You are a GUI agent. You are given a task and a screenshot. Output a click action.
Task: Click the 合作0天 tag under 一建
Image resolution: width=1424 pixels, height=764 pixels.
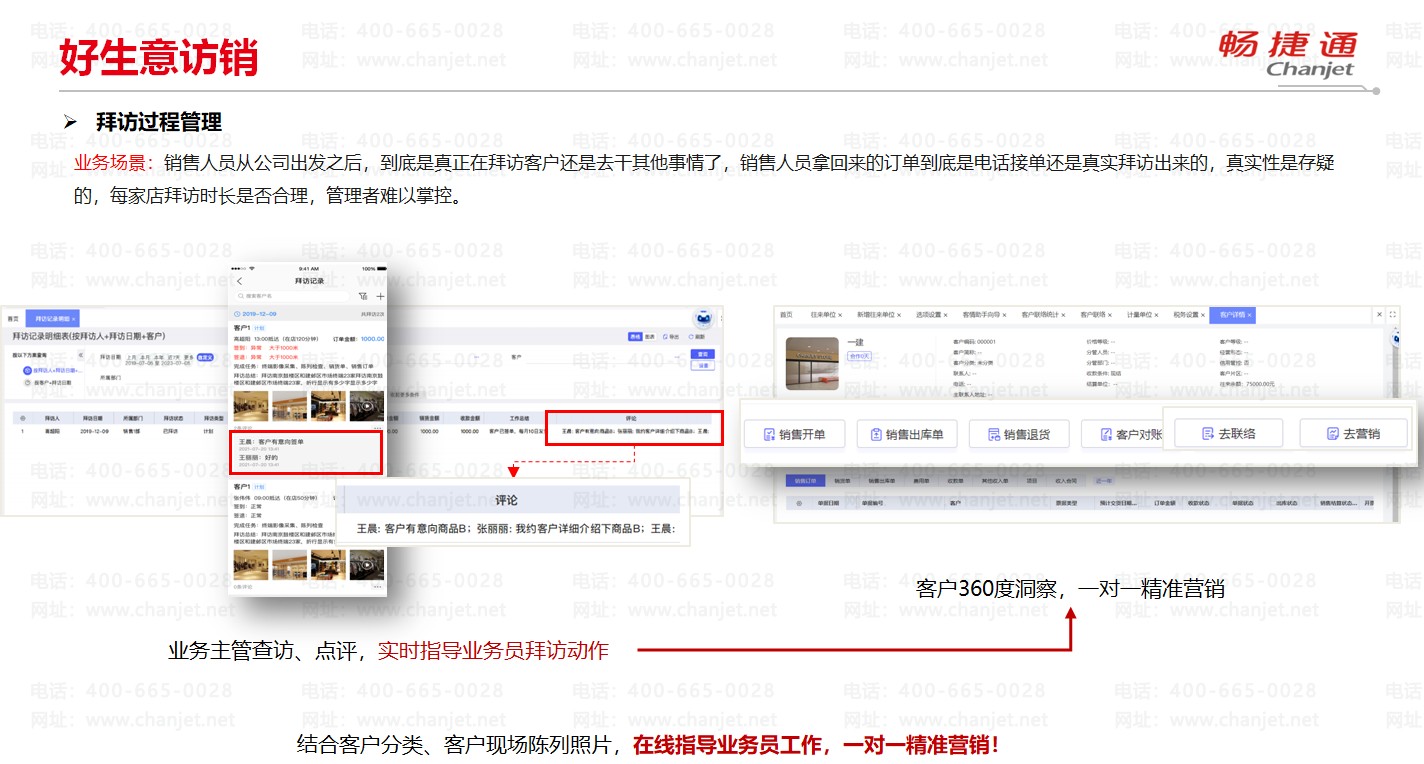859,356
